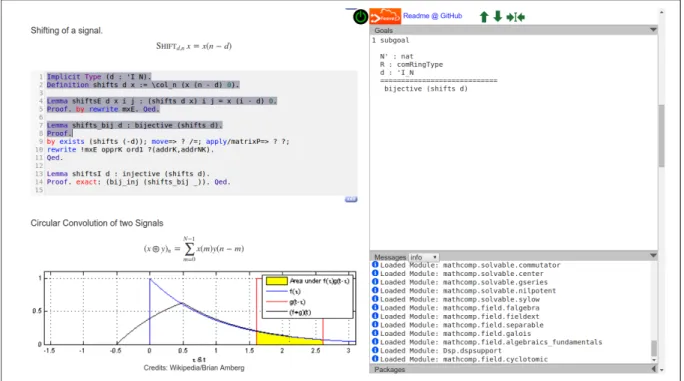Click the info icon beside mathcomp.solvable.commutator
This screenshot has height=381, width=684.
point(375,265)
